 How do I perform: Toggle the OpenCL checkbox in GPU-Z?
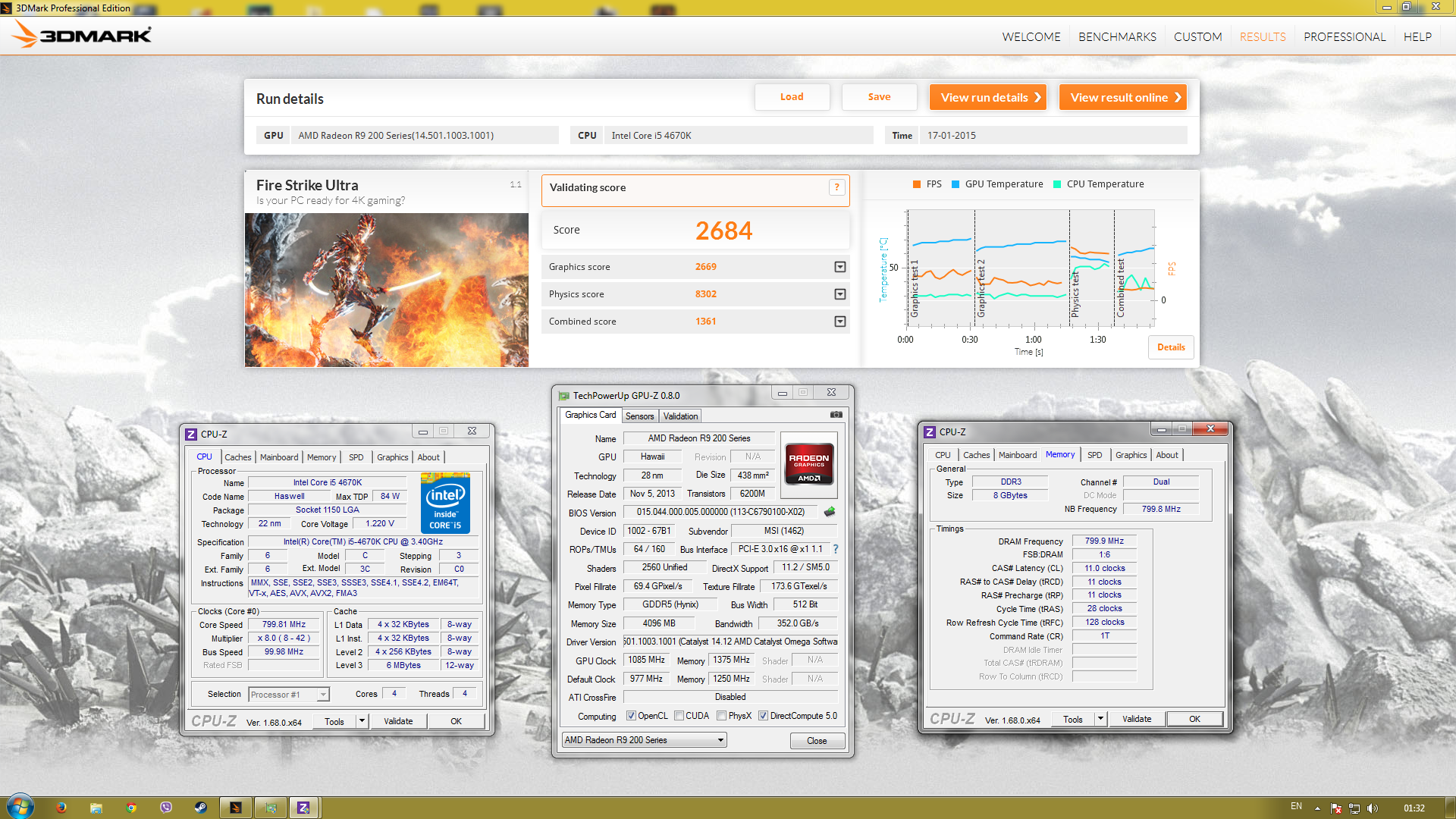pos(631,716)
